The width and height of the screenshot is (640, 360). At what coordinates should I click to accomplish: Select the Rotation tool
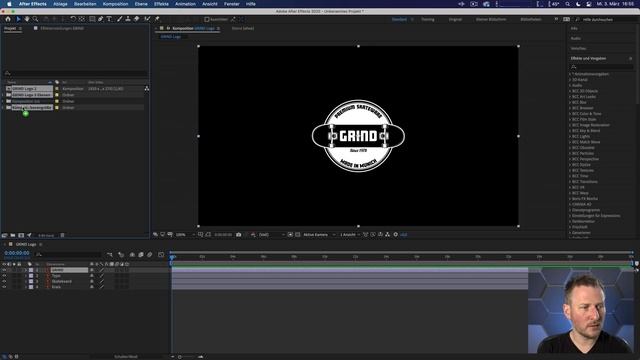click(73, 19)
